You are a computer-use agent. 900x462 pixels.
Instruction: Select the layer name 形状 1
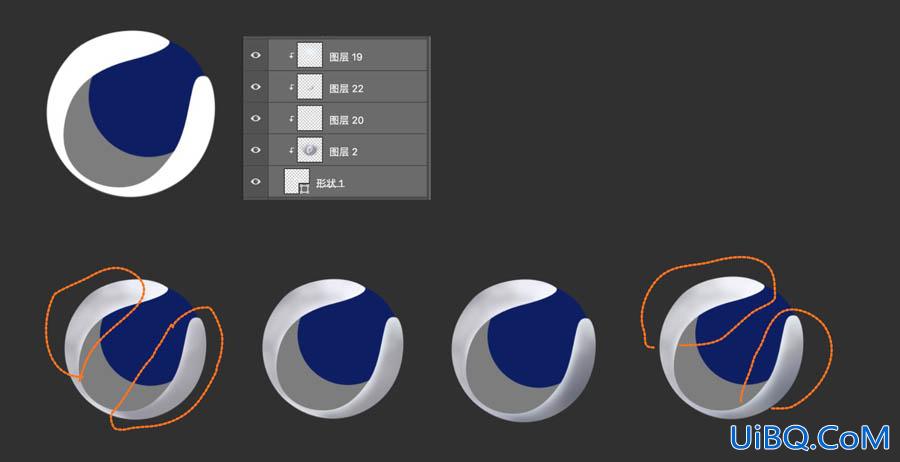click(330, 184)
